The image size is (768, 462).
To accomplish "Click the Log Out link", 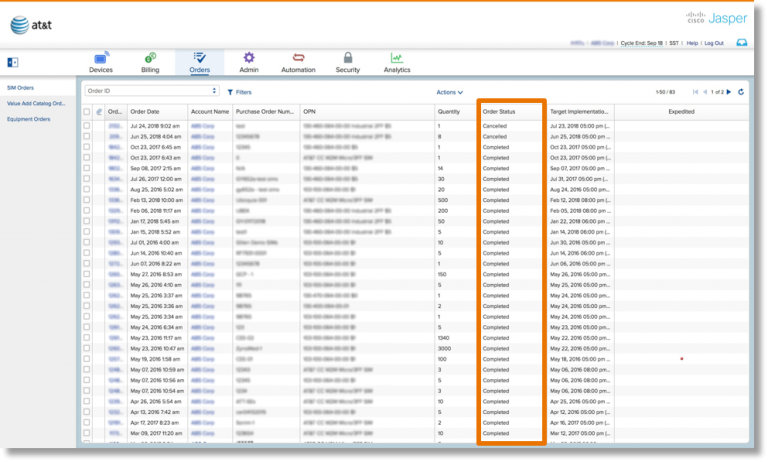I will [714, 43].
